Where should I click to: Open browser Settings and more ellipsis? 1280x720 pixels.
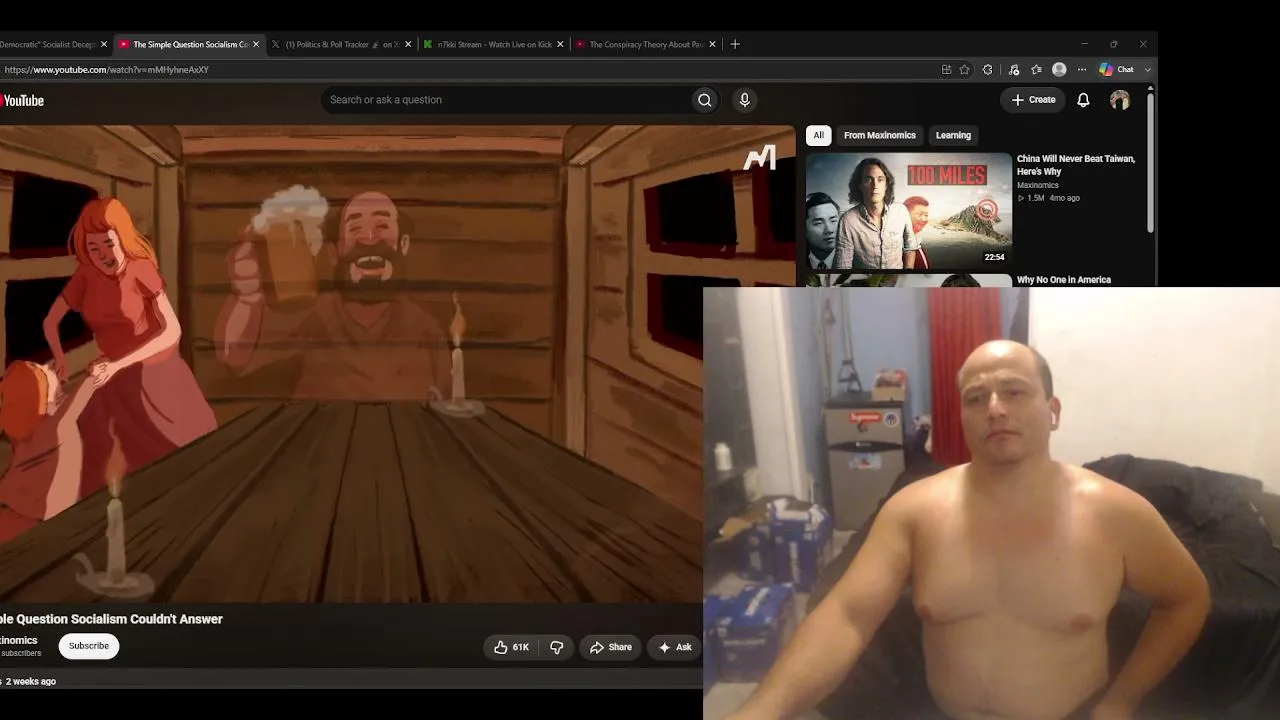click(1082, 70)
